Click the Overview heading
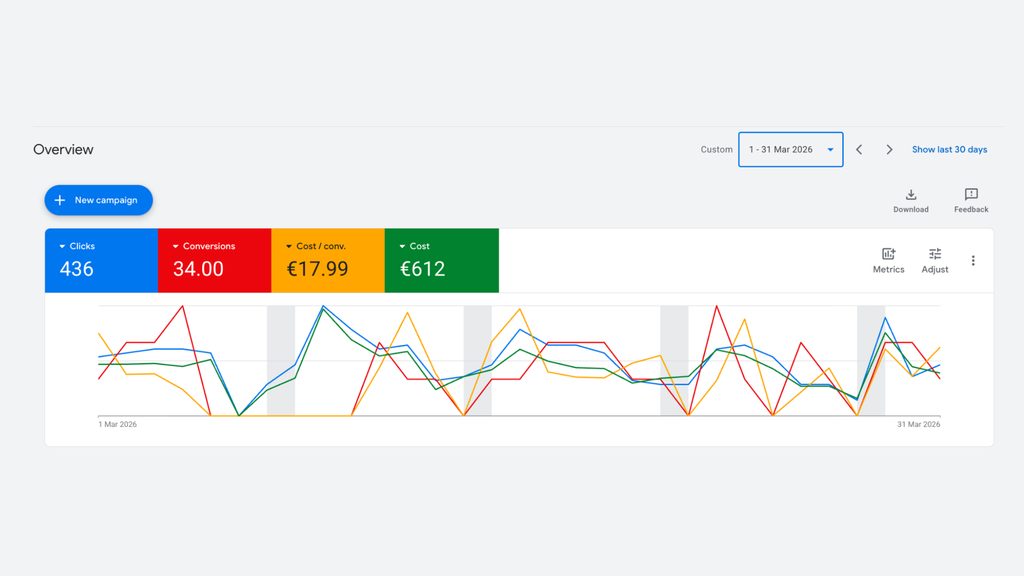Screen dimensions: 1024x576 63,150
